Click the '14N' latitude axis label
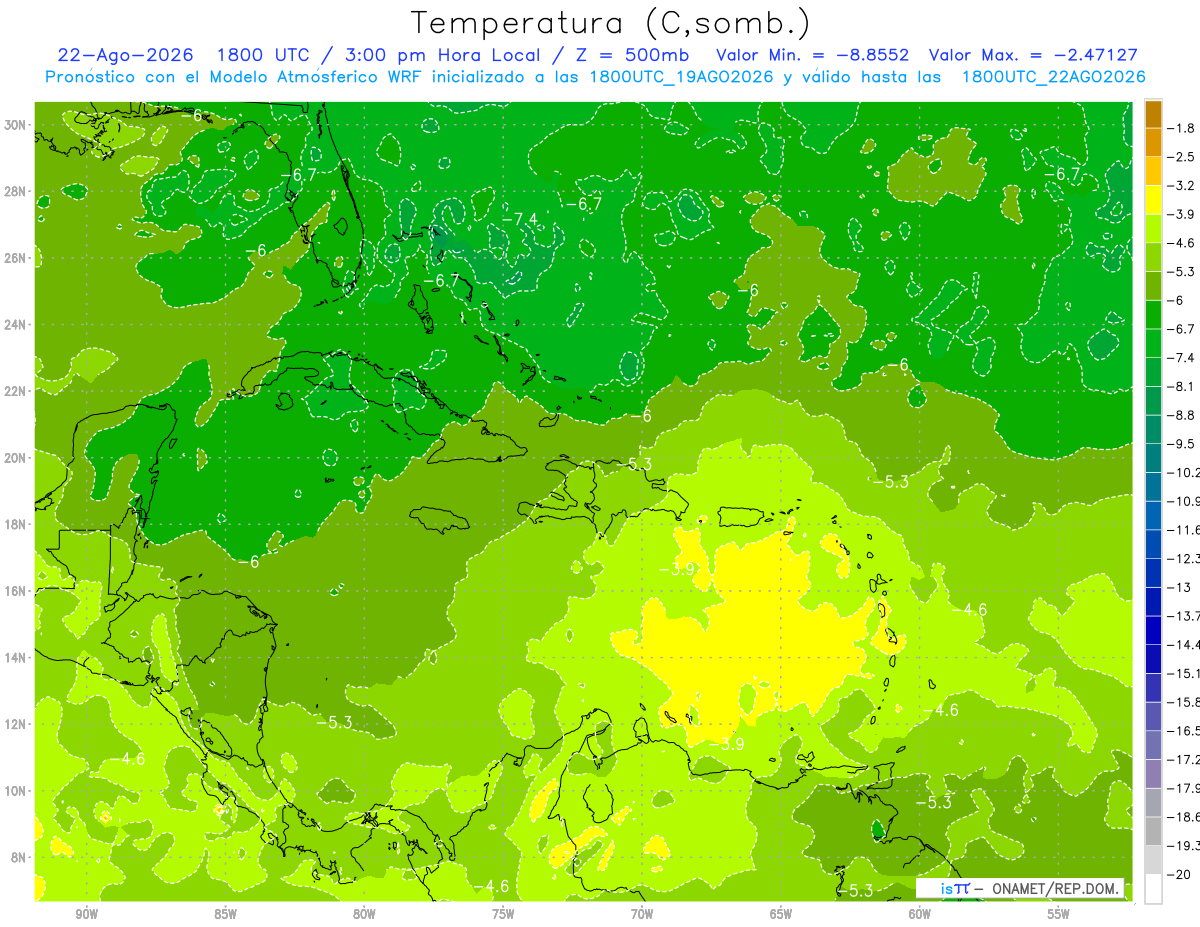The image size is (1200, 927). coord(16,657)
